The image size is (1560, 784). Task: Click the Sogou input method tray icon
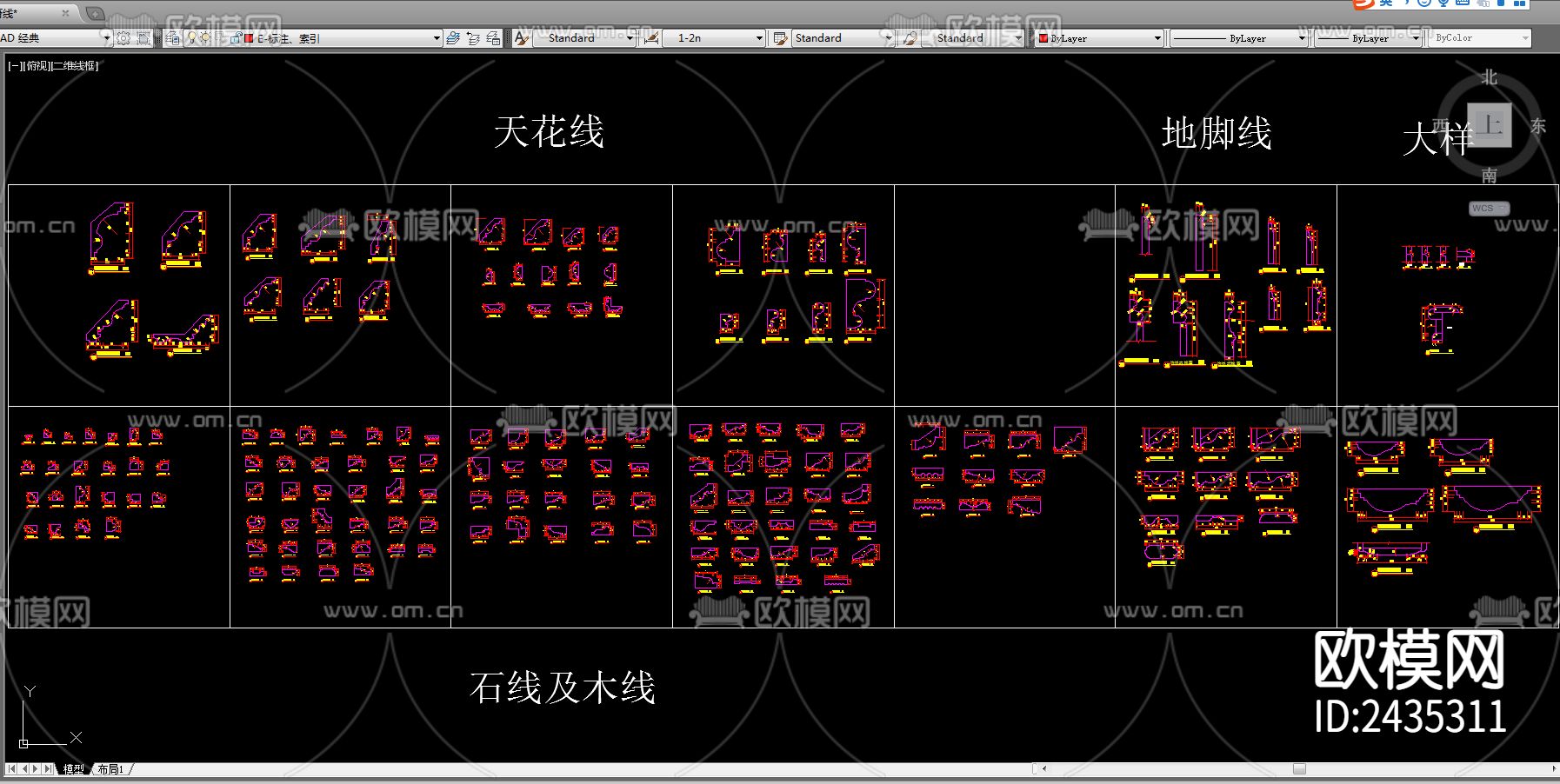(1363, 3)
